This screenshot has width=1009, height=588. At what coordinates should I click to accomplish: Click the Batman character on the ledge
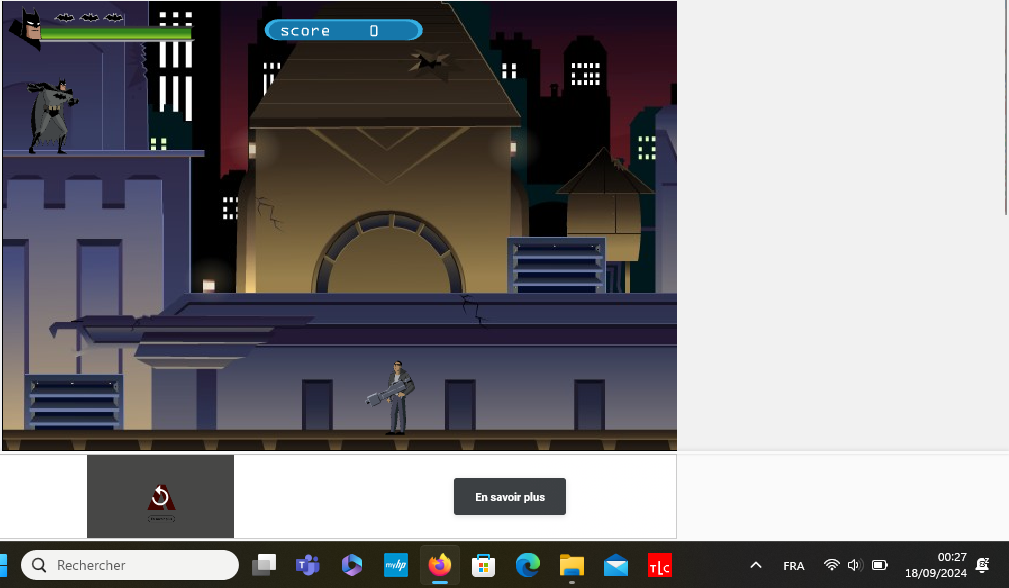[x=52, y=115]
